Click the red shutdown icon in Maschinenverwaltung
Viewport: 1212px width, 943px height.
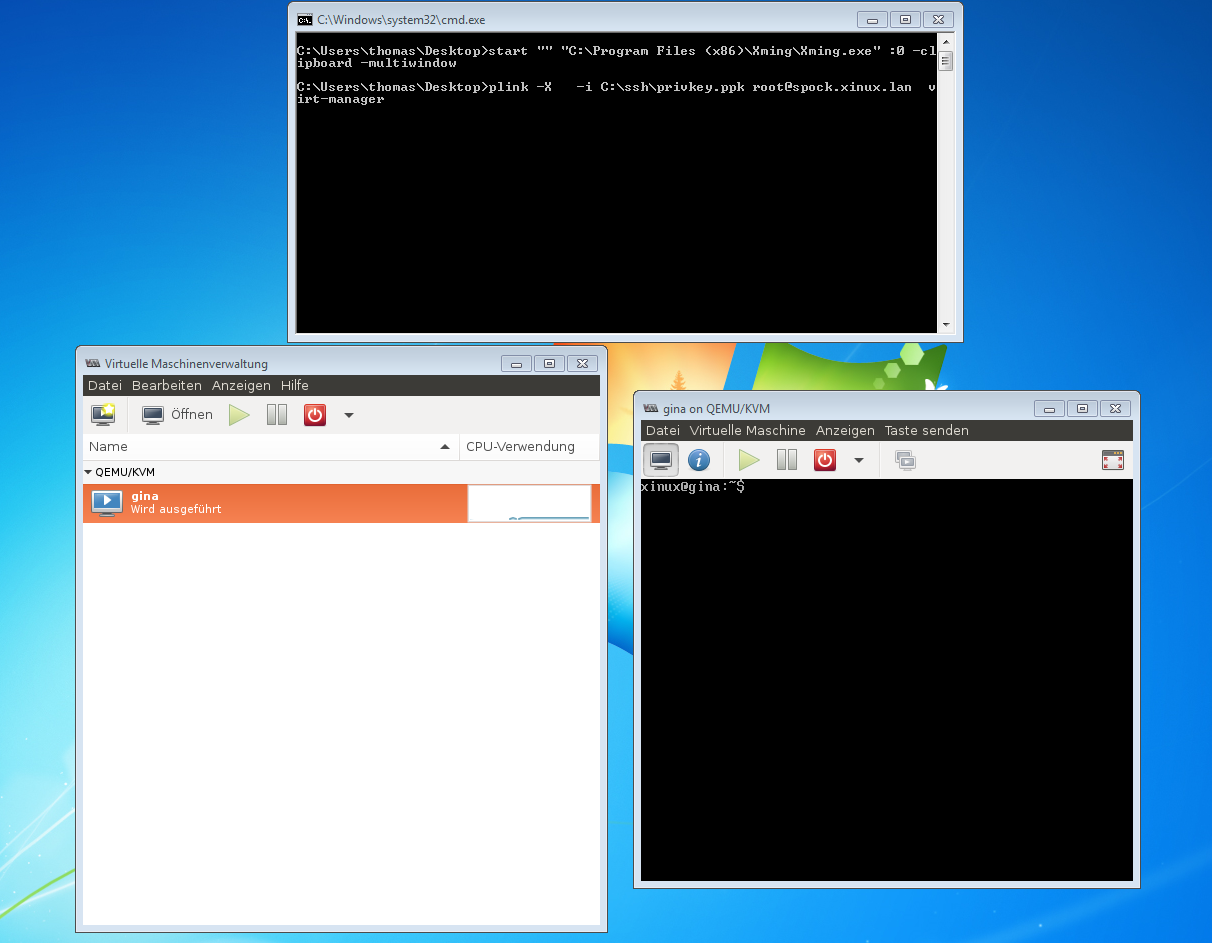coord(315,415)
